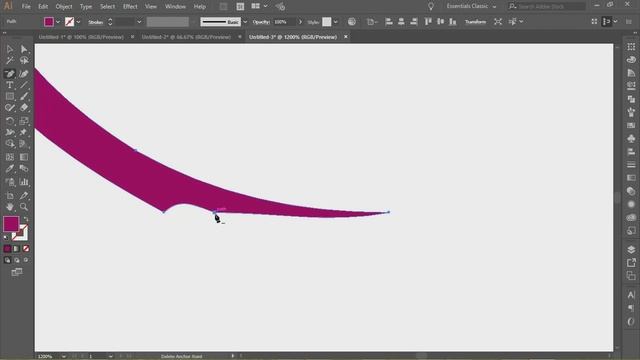Viewport: 640px width, 360px height.
Task: Enable Draw Normal mode
Action: pos(7,260)
